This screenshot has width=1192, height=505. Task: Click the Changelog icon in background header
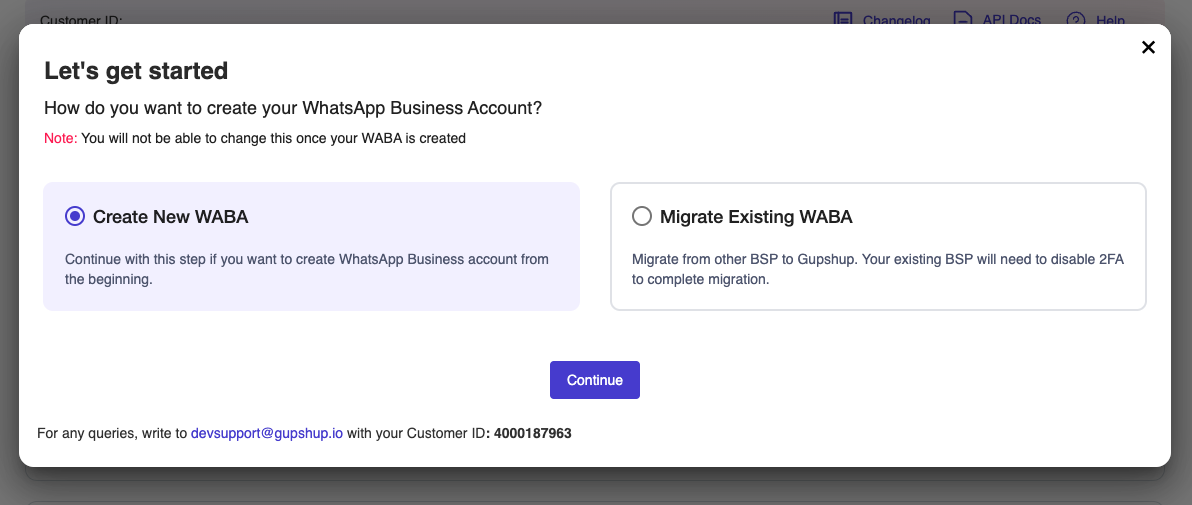pyautogui.click(x=842, y=18)
